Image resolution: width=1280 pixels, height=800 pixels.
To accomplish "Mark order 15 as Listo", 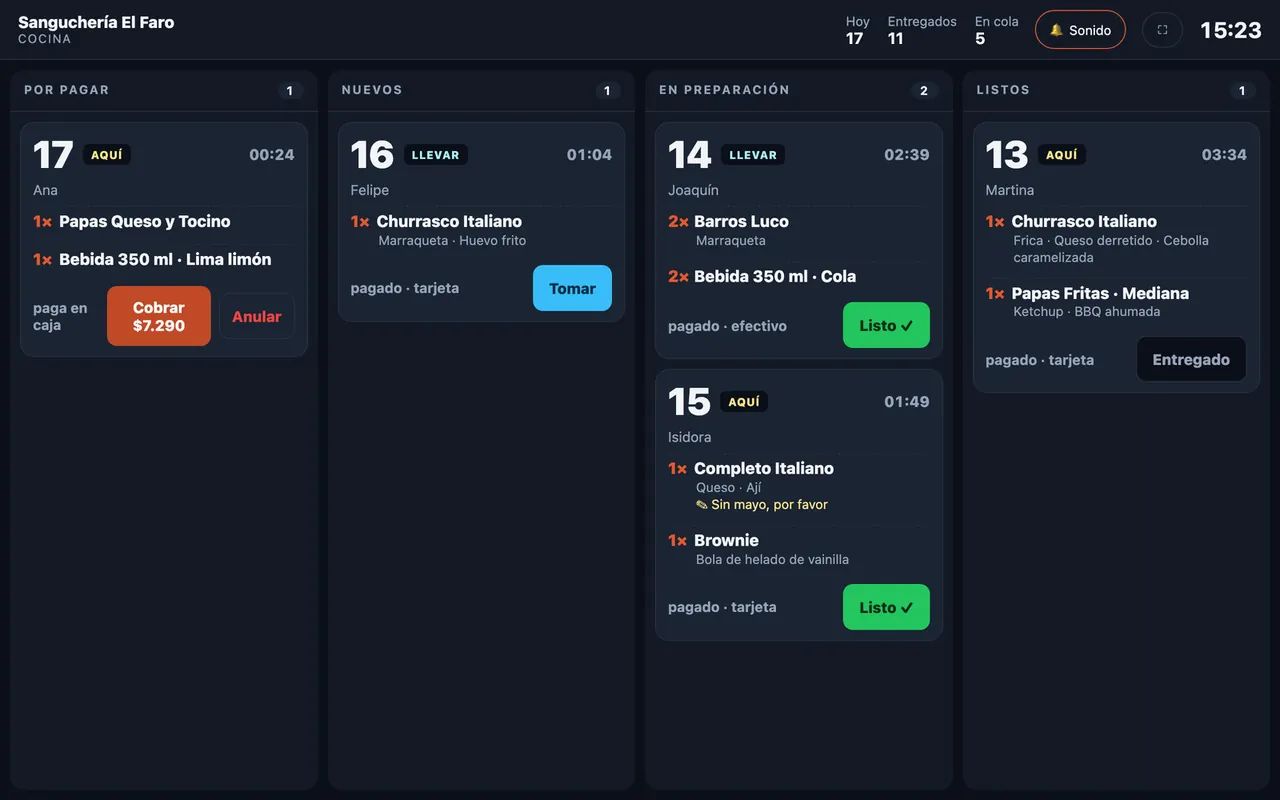I will [x=886, y=607].
